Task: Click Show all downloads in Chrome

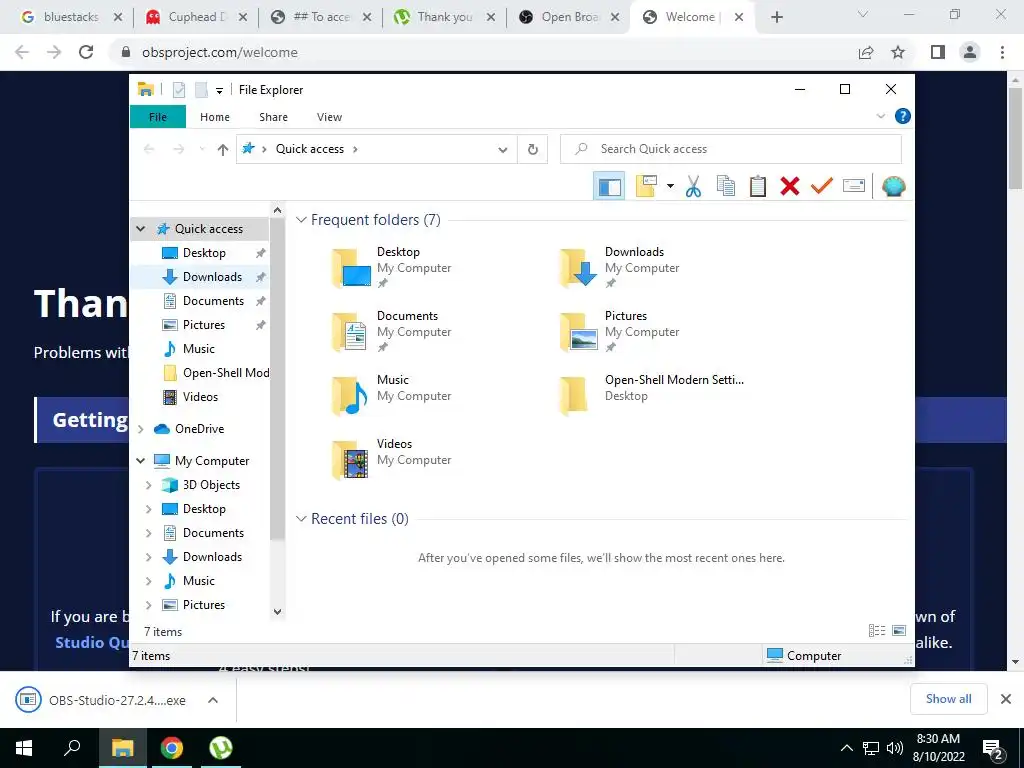Action: click(948, 699)
